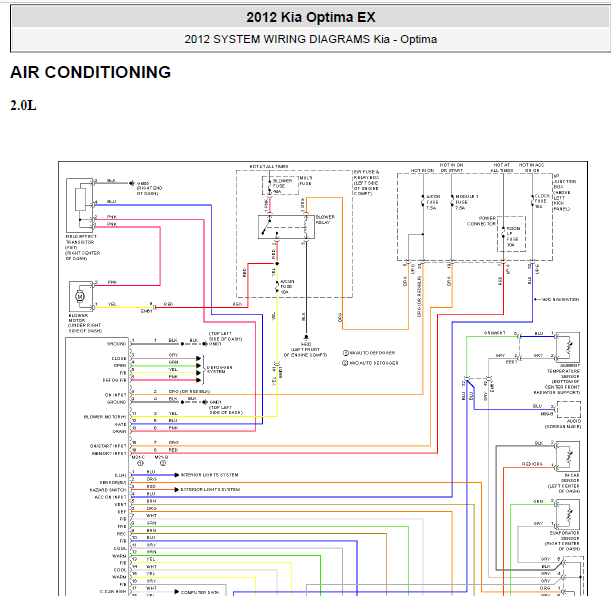Click the 'MEMORY INPUT' pin label
Screen dimensions: 611x596
[109, 453]
